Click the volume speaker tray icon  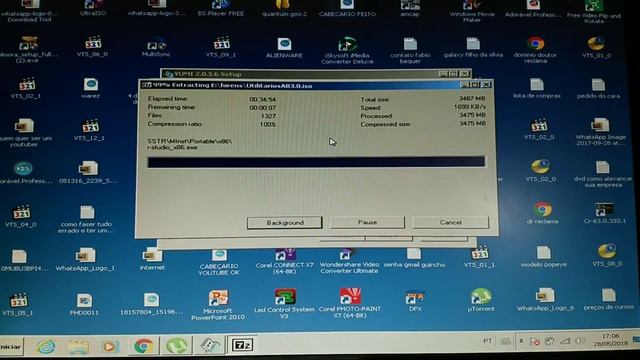pos(580,340)
